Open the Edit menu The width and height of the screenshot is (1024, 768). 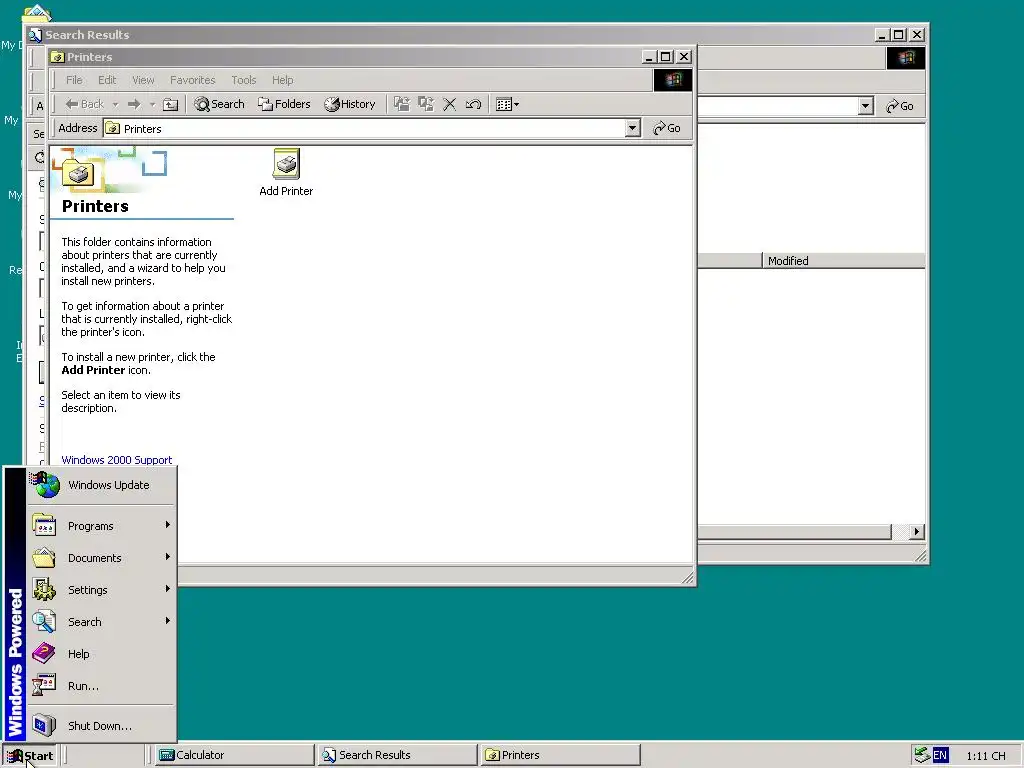(x=107, y=80)
